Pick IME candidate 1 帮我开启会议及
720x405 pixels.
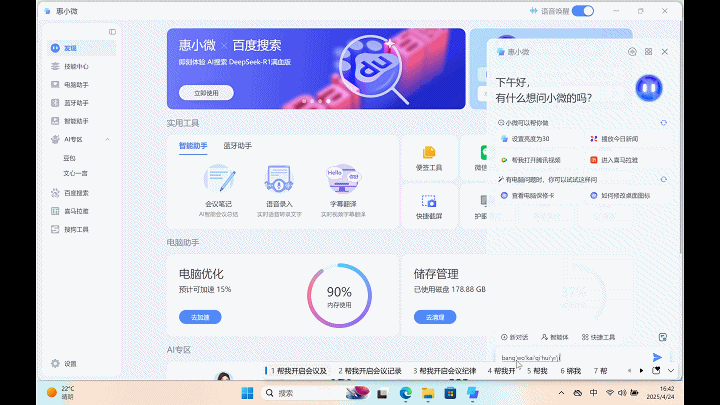point(299,371)
